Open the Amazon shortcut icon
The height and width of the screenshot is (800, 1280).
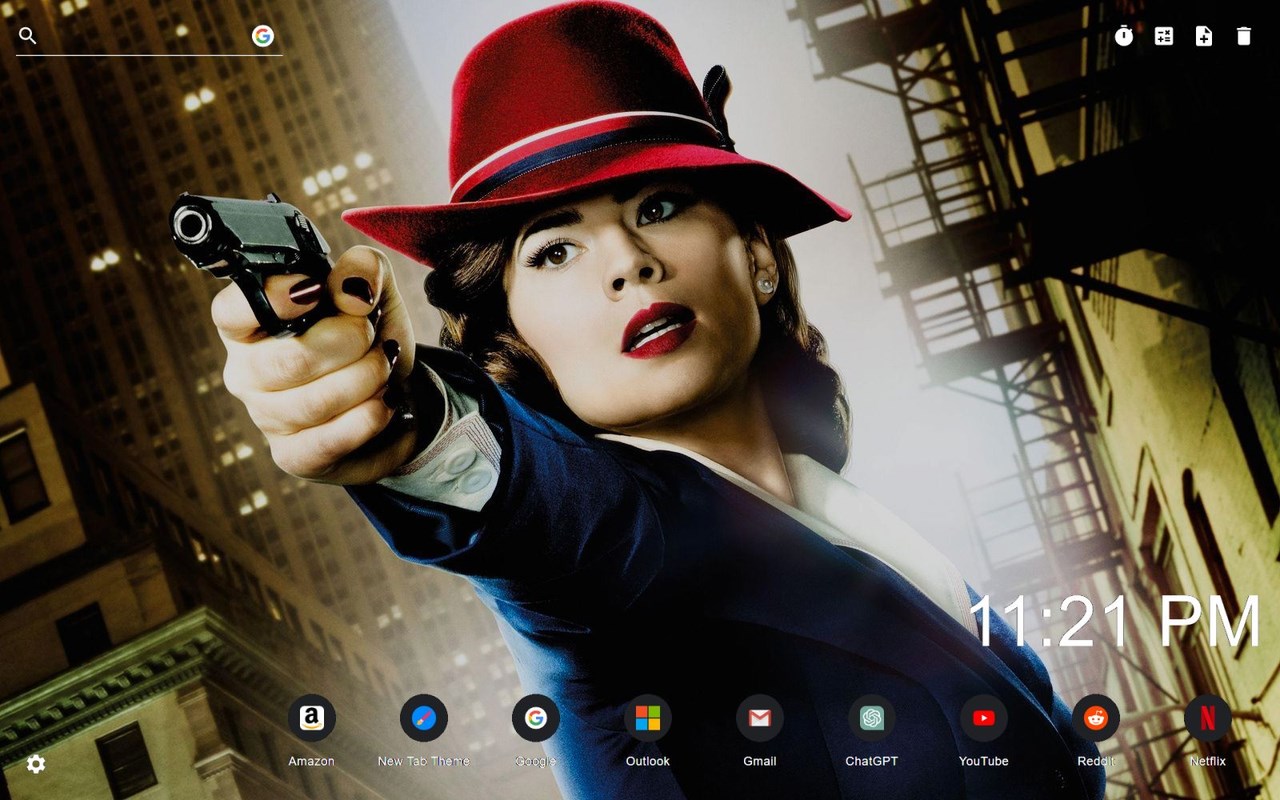point(312,718)
